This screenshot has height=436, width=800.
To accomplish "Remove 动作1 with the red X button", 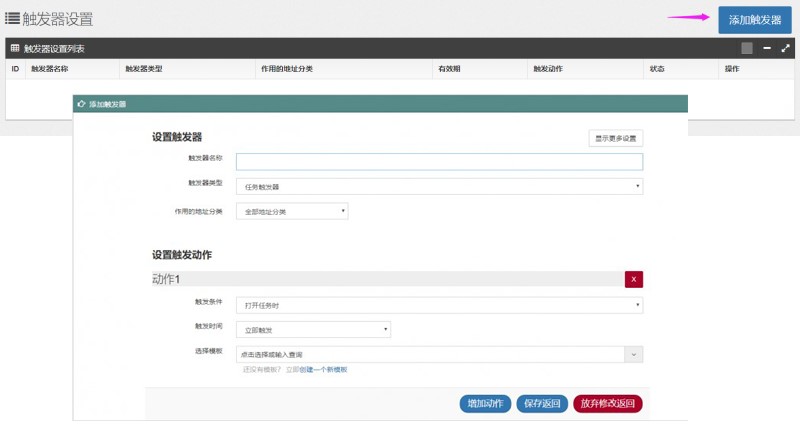I will 634,279.
